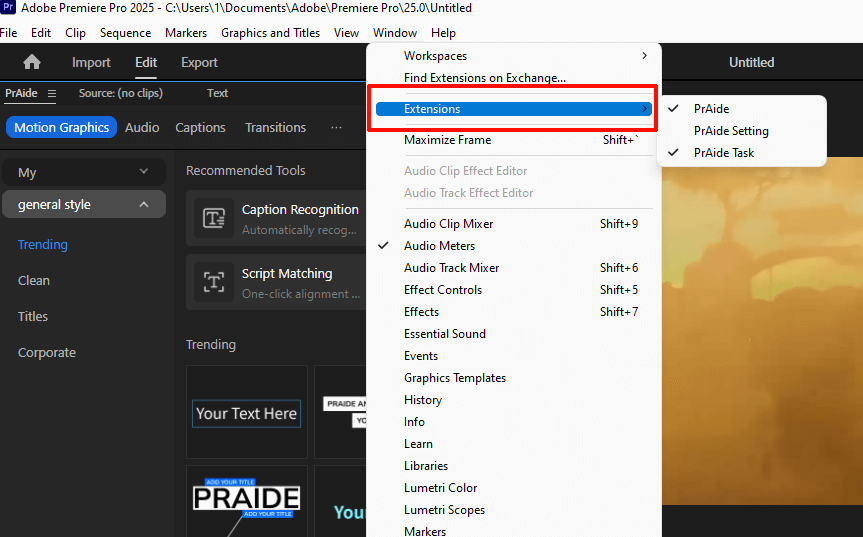863x537 pixels.
Task: Select the Motion Graphics category
Action: click(61, 127)
